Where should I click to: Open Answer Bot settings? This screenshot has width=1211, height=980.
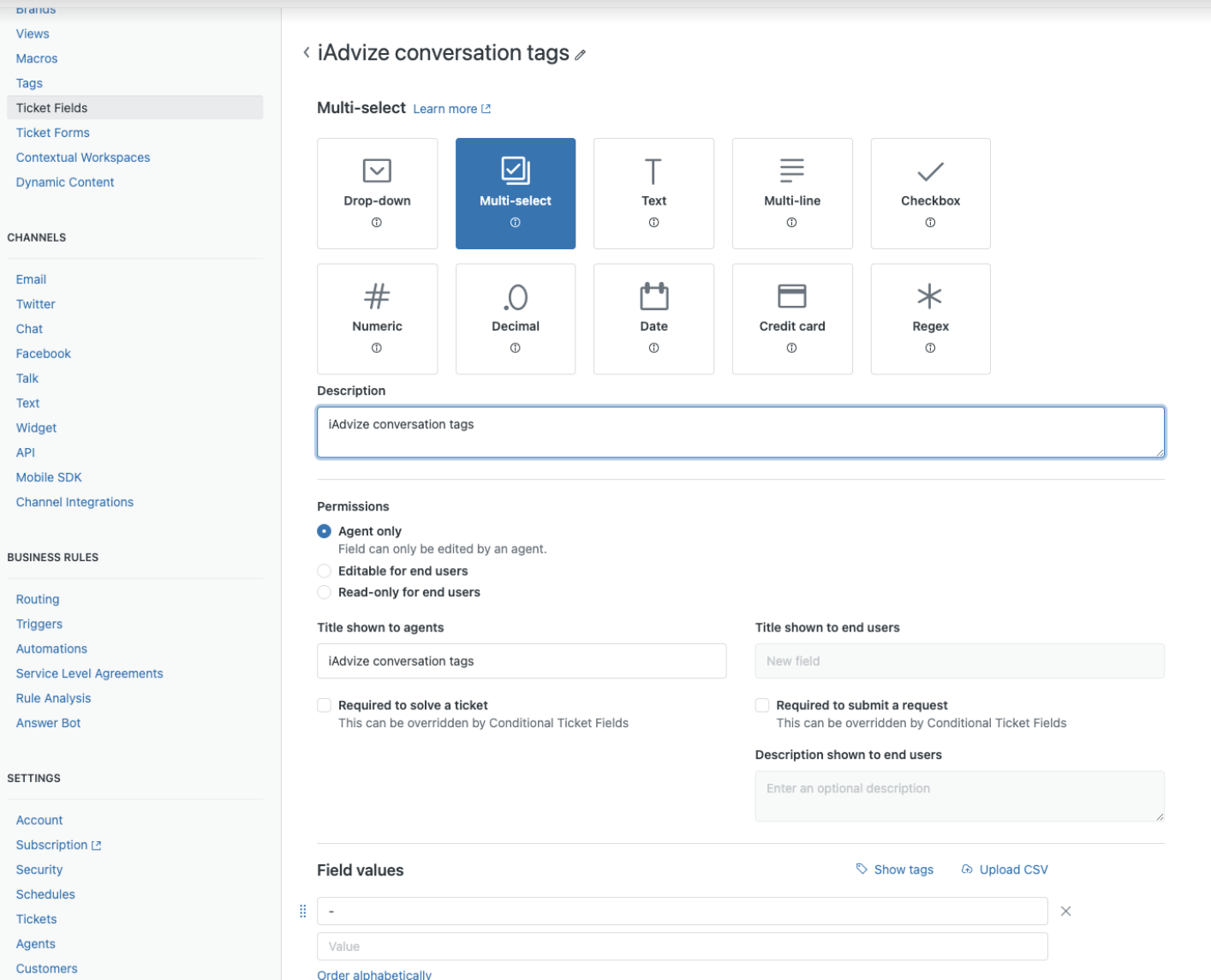pyautogui.click(x=48, y=723)
